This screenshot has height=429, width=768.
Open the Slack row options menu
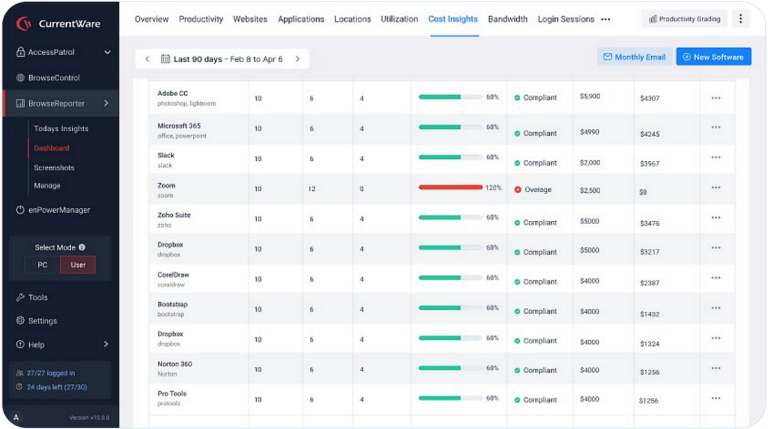716,157
